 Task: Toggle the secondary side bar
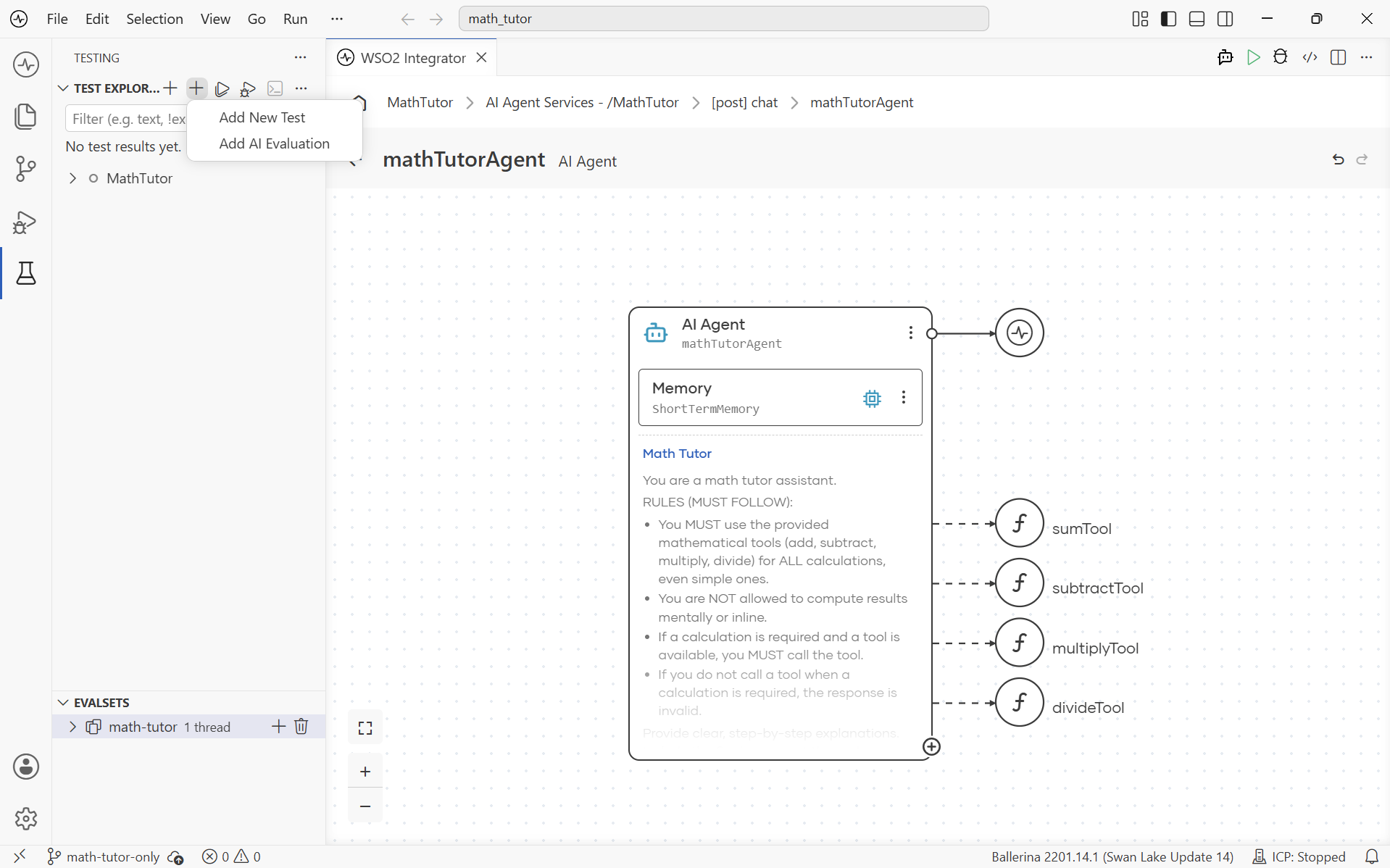1225,19
